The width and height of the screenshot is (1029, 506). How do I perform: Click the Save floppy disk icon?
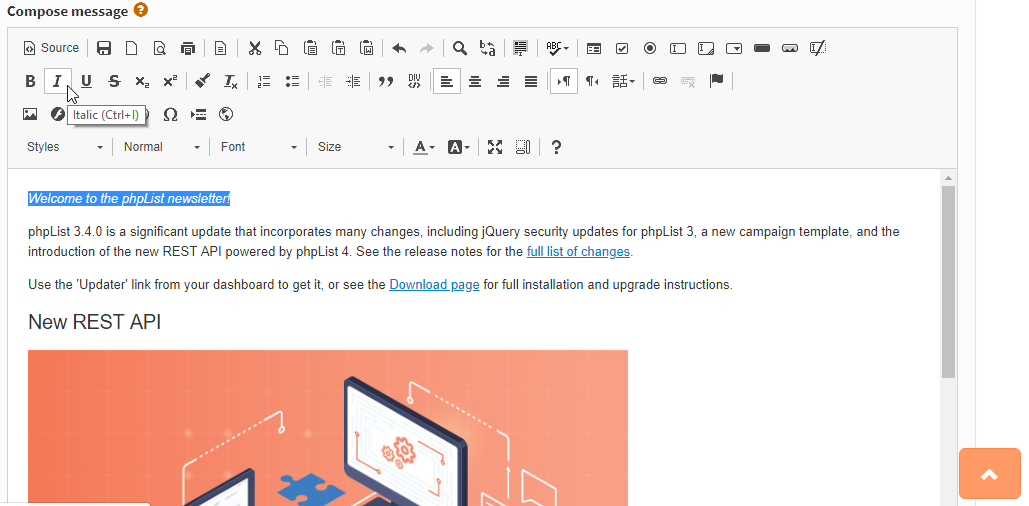pos(104,48)
